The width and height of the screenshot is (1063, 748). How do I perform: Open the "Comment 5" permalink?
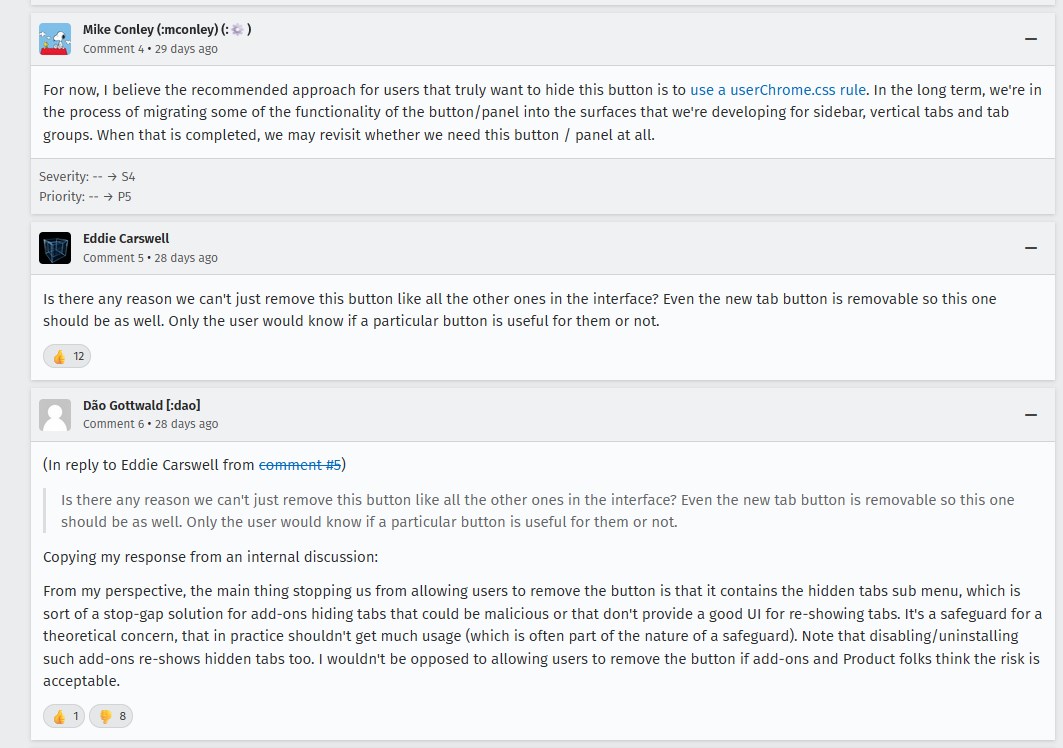click(113, 258)
